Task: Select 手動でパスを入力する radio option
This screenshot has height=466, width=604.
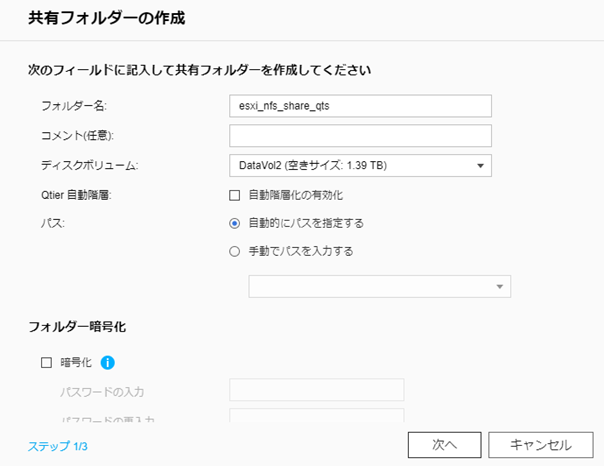Action: click(235, 251)
